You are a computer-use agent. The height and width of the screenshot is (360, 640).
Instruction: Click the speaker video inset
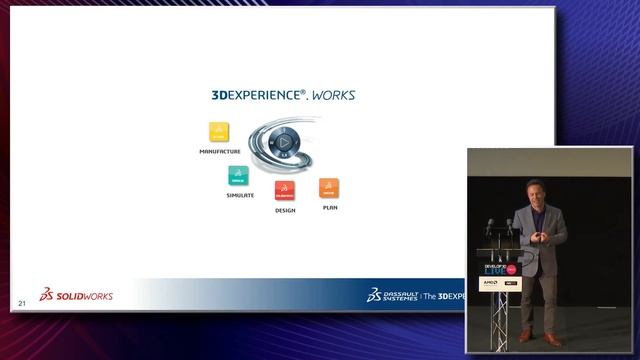point(549,250)
